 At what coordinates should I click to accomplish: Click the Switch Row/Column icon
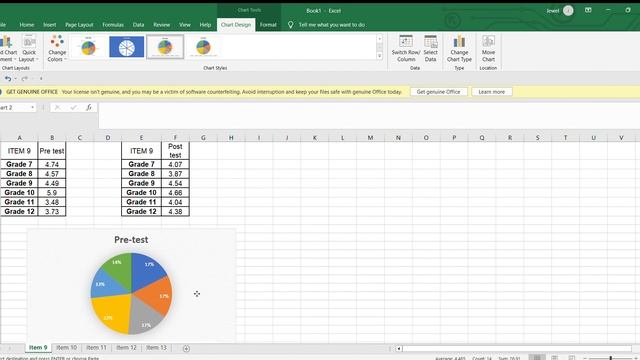(x=406, y=49)
